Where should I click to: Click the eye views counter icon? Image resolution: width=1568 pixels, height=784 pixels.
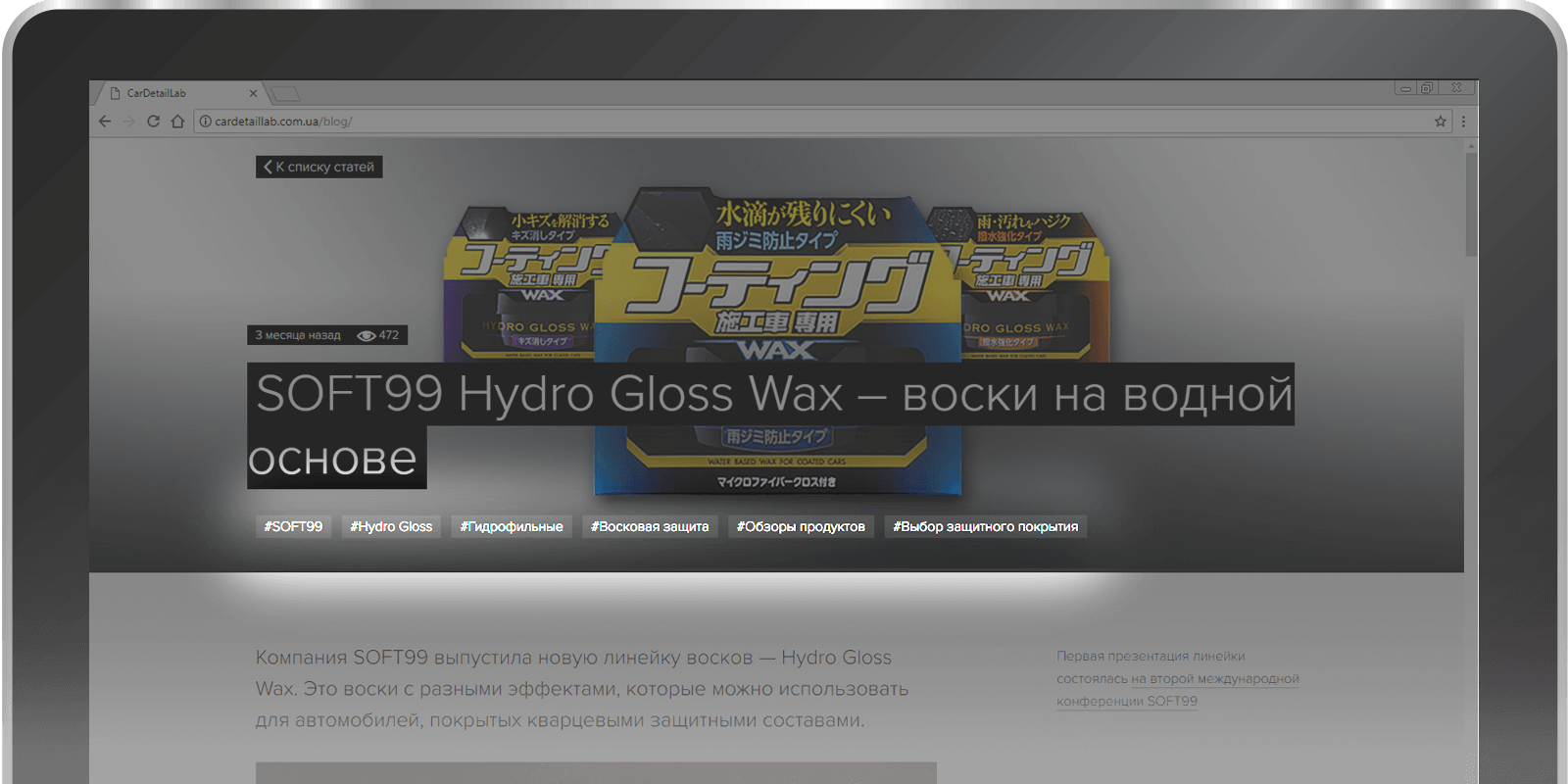[x=367, y=335]
